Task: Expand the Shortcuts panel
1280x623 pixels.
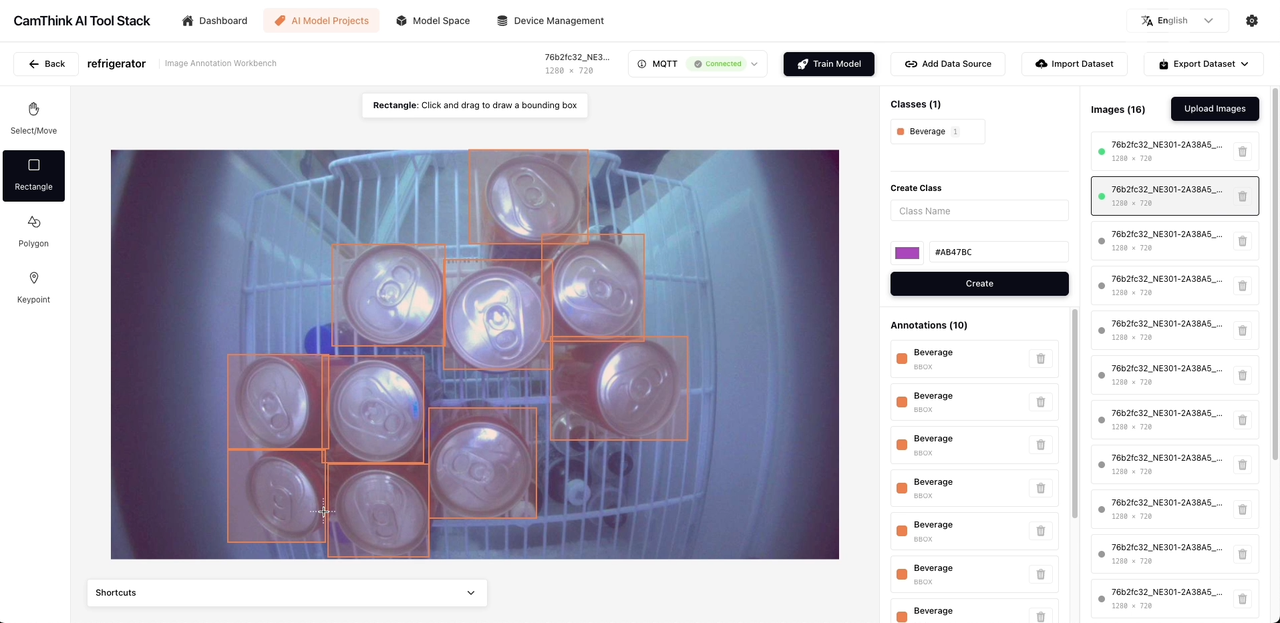Action: click(x=286, y=593)
